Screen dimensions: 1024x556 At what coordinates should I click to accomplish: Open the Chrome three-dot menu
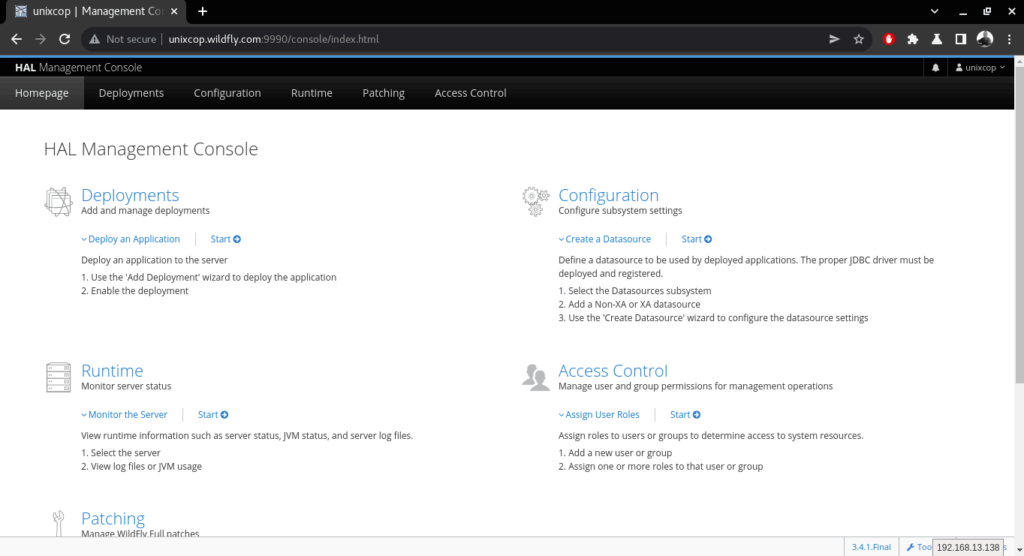click(x=1009, y=39)
